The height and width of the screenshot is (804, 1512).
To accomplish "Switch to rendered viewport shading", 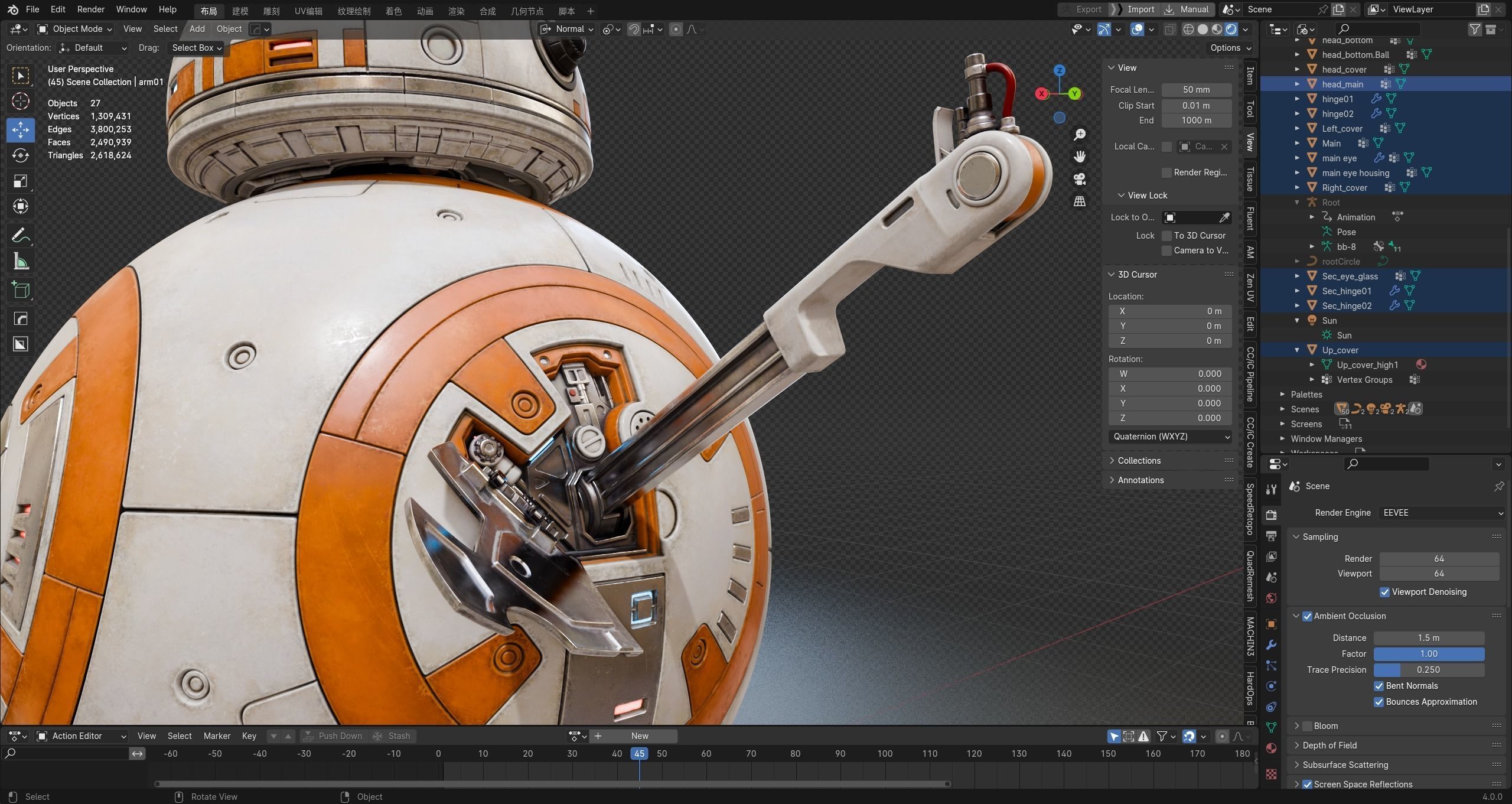I will [1231, 29].
